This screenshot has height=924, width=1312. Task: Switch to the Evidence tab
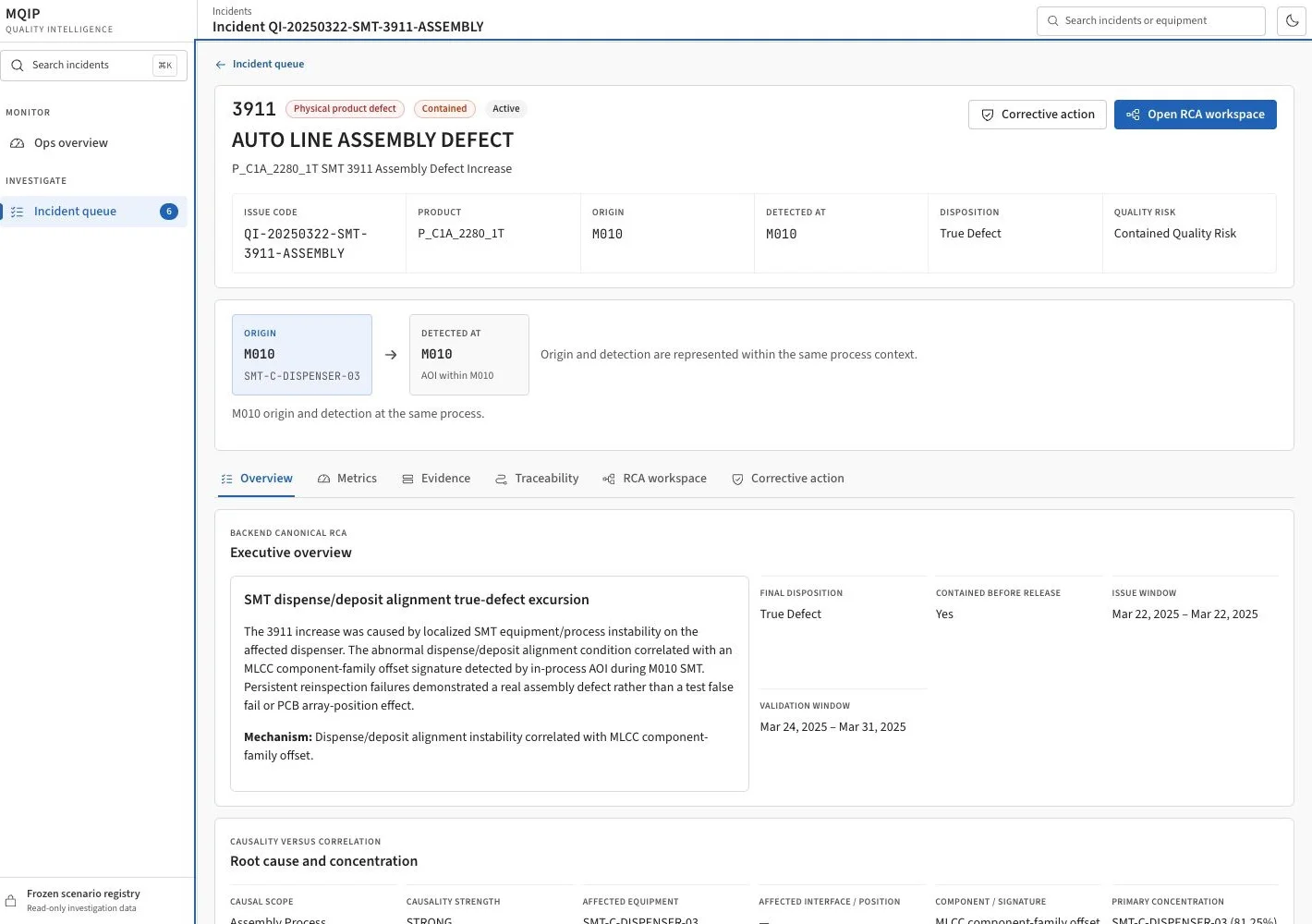coord(436,479)
